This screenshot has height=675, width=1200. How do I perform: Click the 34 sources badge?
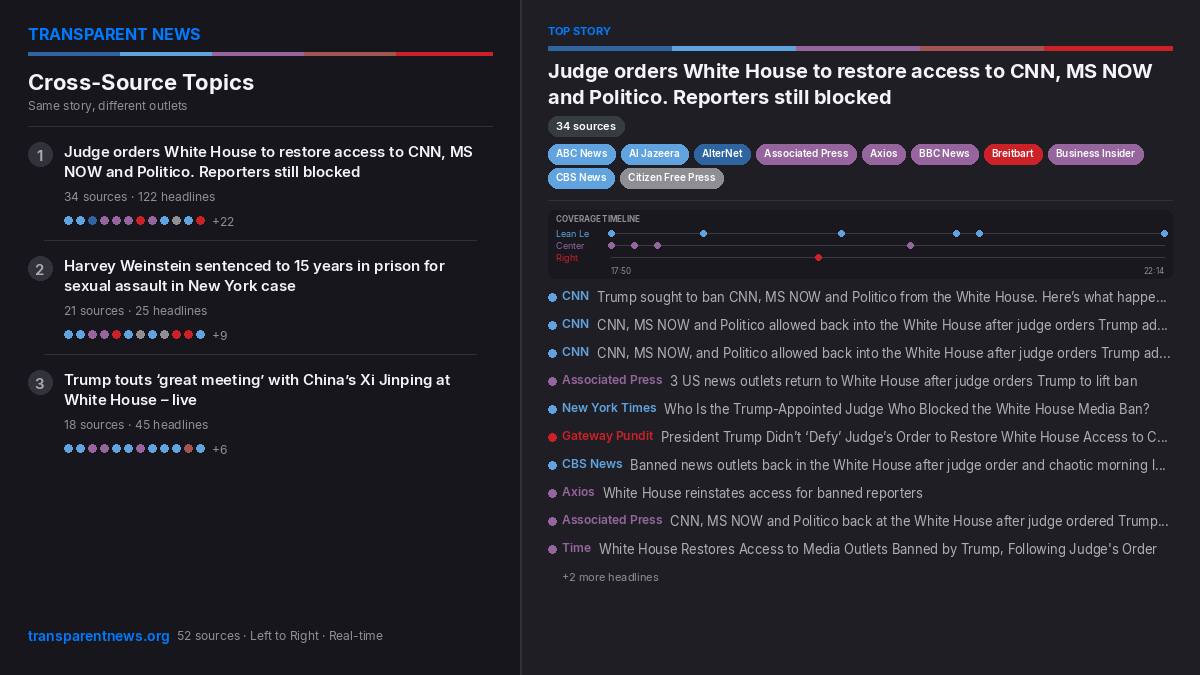(586, 127)
